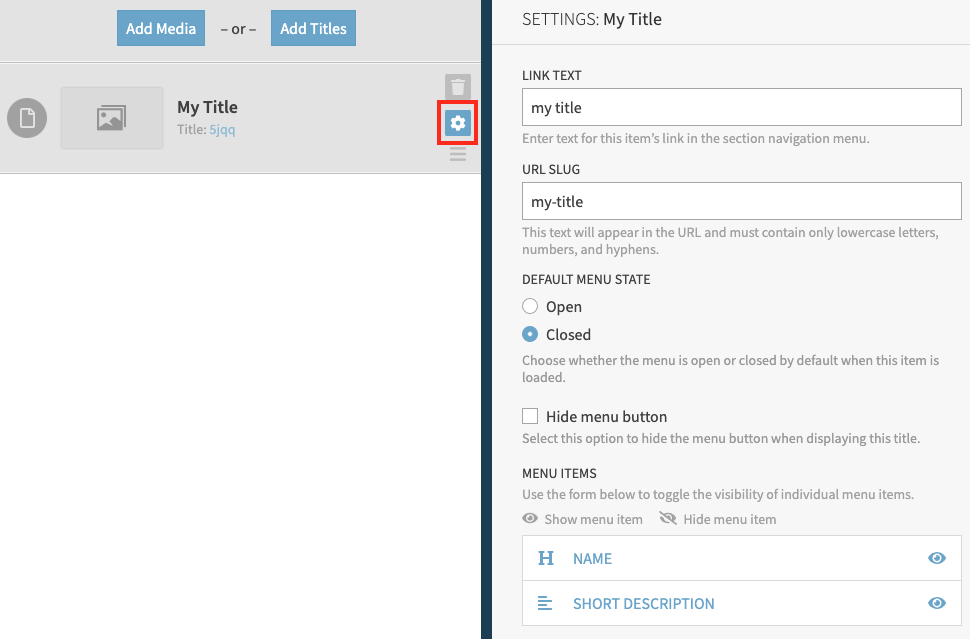970x639 pixels.
Task: Open the 5jqq title link
Action: (x=222, y=130)
